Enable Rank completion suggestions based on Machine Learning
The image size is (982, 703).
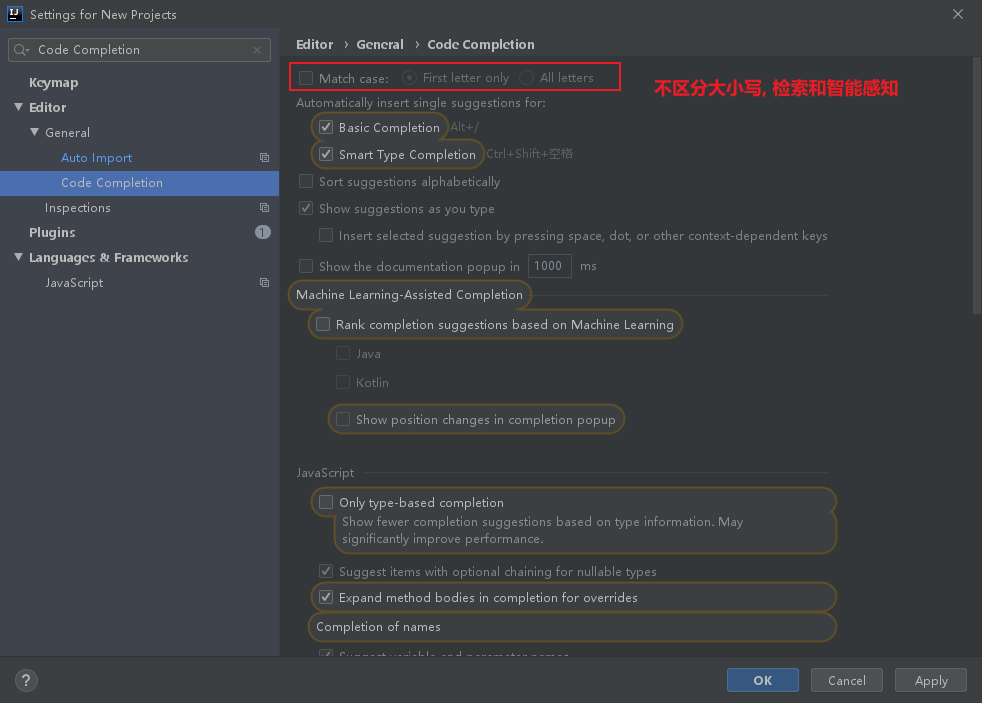point(323,324)
